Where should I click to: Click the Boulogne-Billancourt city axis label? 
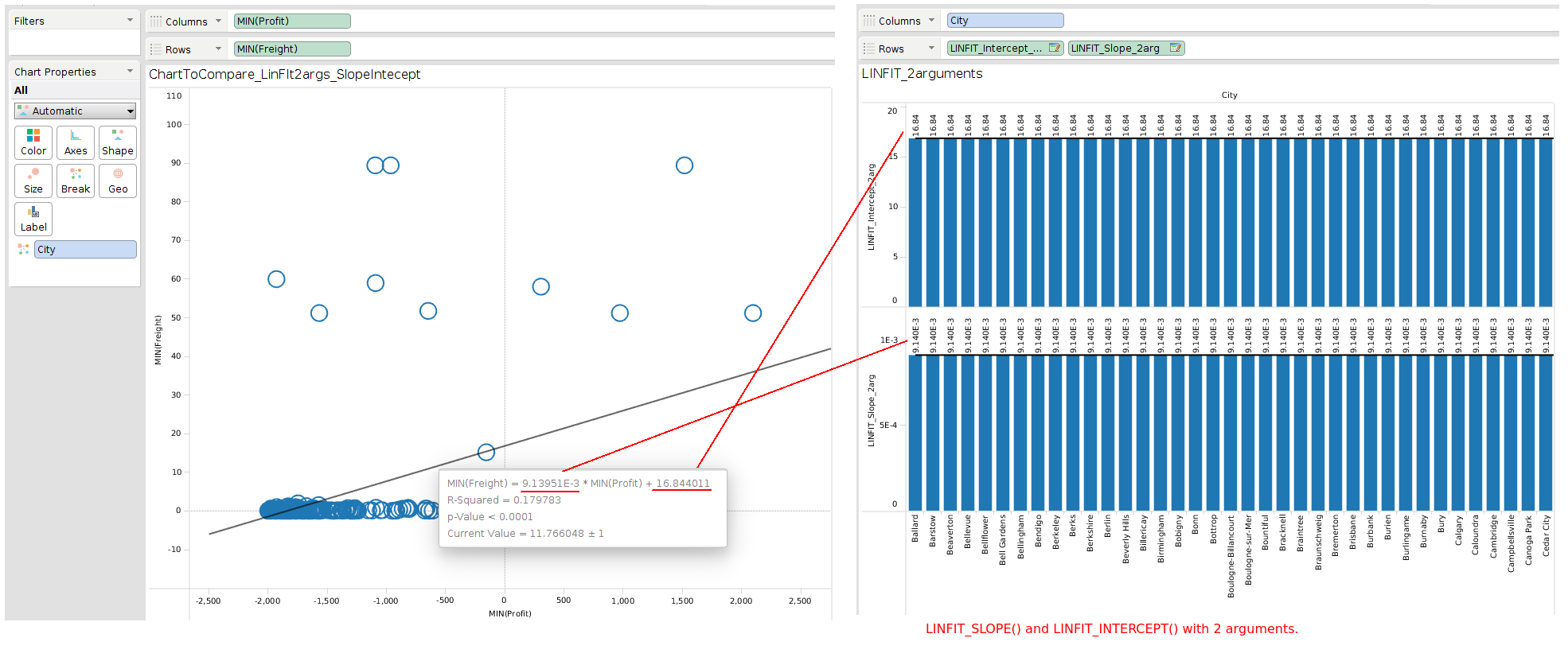click(1231, 556)
